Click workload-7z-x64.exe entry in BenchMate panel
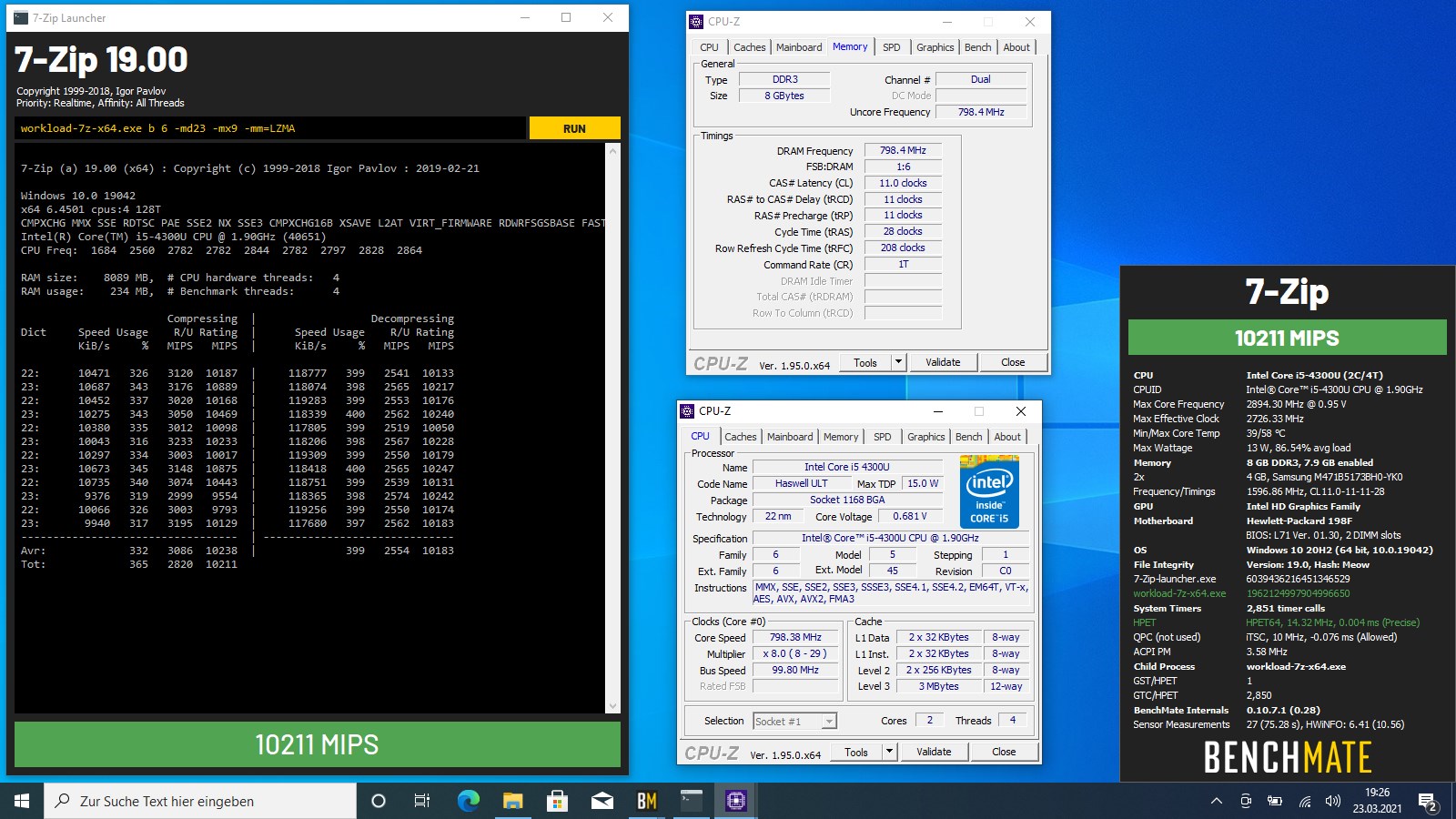1456x819 pixels. tap(1179, 593)
